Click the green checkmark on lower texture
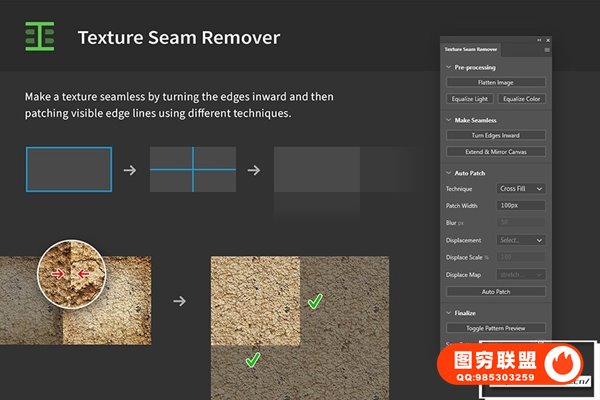Screen dimensions: 600x400 253,359
